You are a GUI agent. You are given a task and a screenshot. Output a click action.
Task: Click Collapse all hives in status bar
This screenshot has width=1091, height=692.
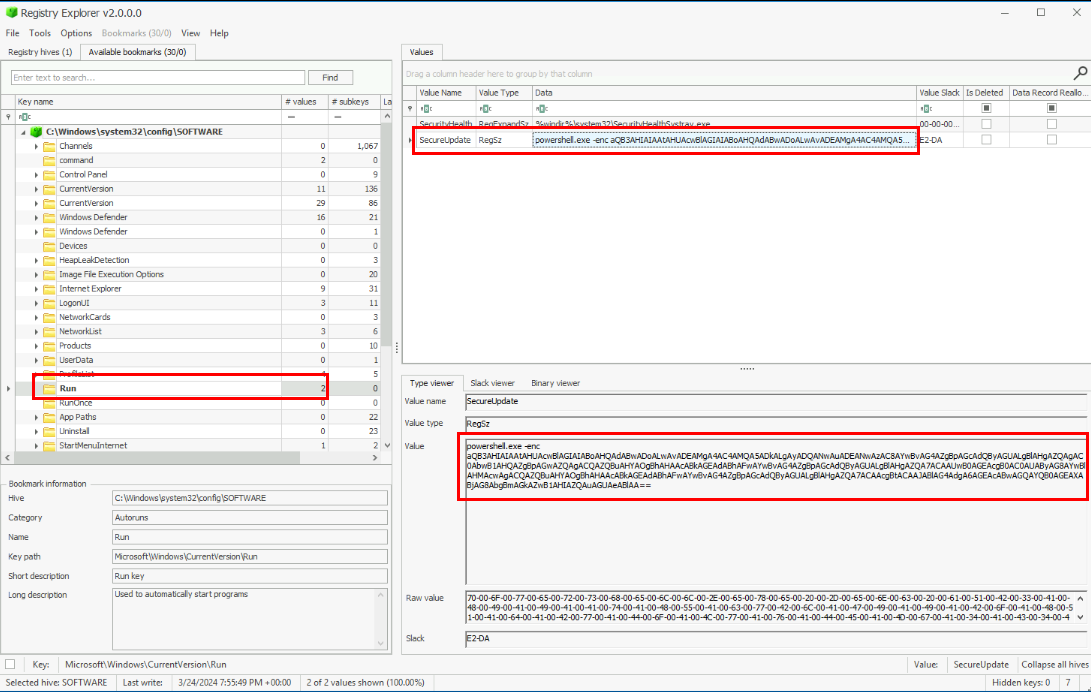pos(1054,664)
